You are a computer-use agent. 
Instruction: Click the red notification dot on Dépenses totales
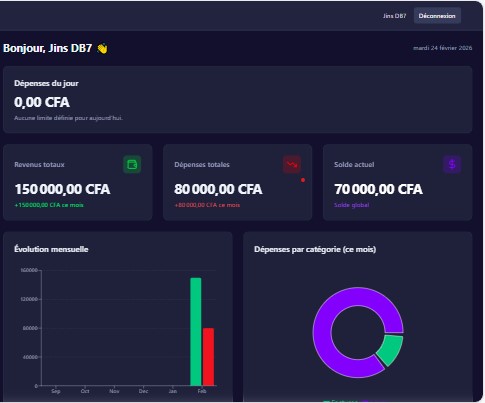[303, 180]
